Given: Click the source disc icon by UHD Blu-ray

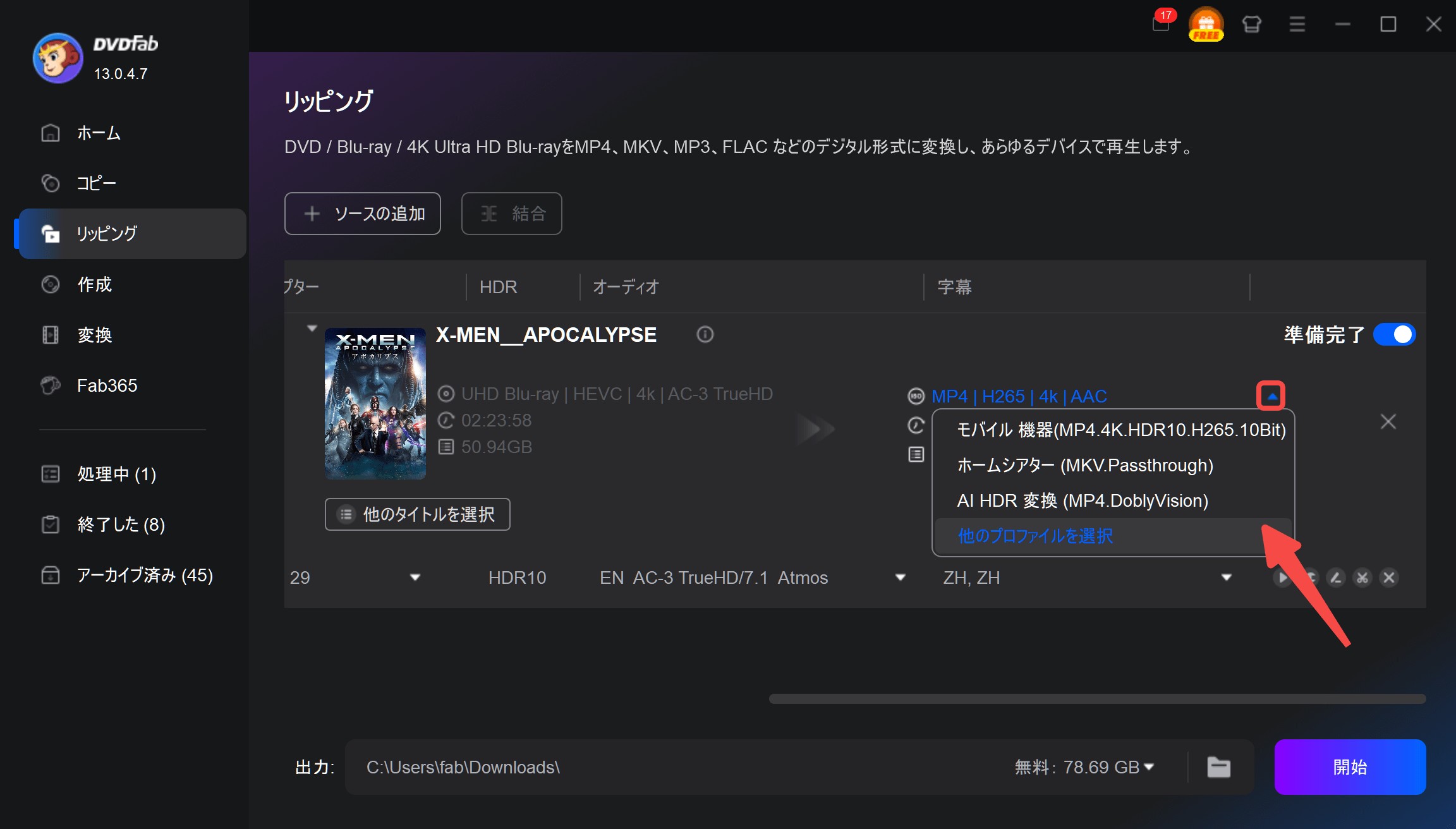Looking at the screenshot, I should tap(446, 394).
